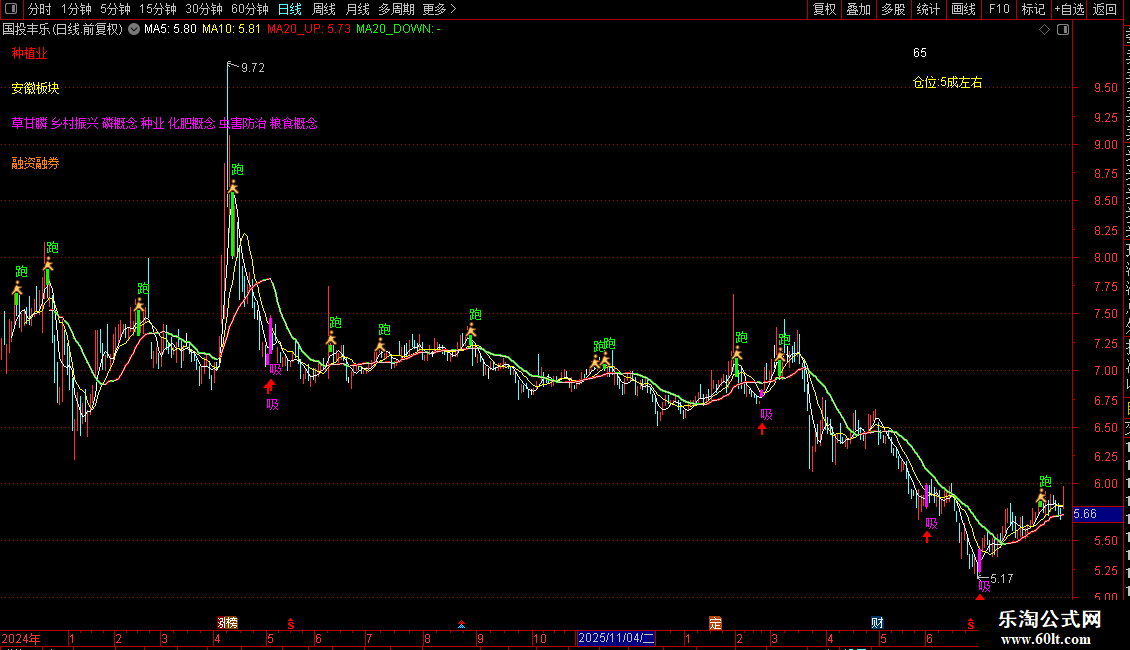Click the 涨榜 event marker on timeline
Viewport: 1130px width, 650px height.
[228, 623]
